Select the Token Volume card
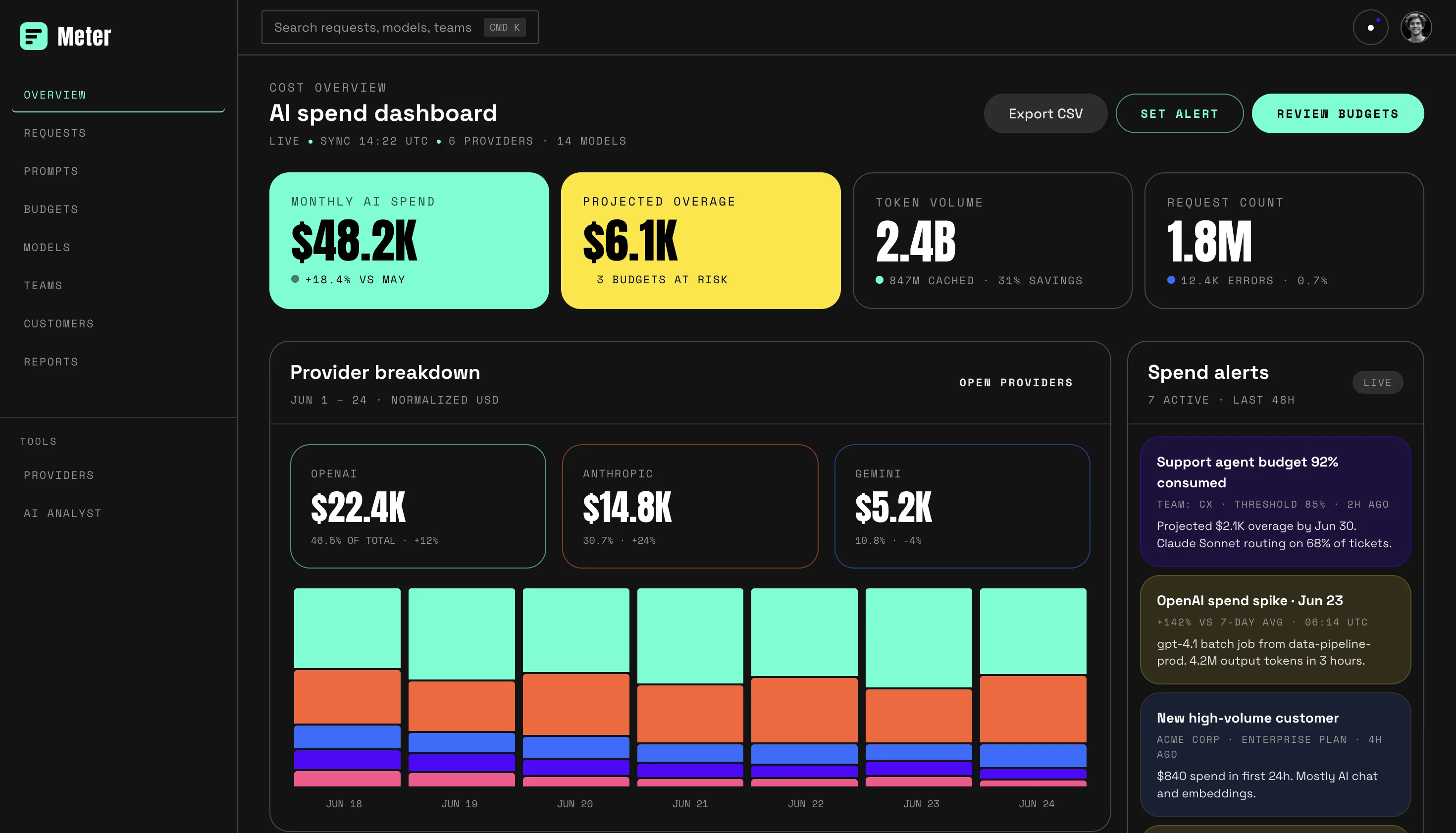Screen dimensions: 1456x833 coord(992,241)
